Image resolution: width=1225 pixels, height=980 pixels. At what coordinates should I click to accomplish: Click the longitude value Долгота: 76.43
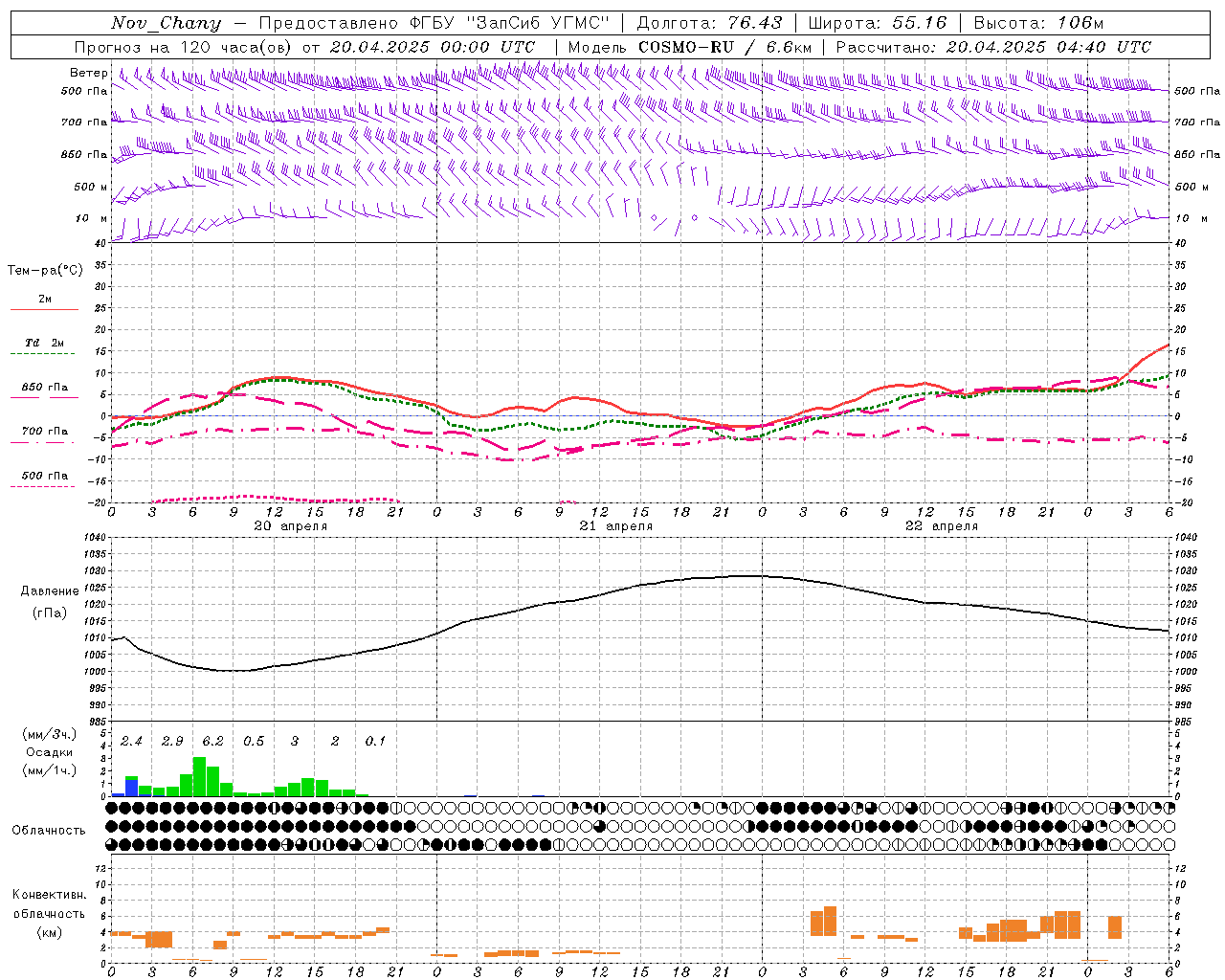pos(709,23)
